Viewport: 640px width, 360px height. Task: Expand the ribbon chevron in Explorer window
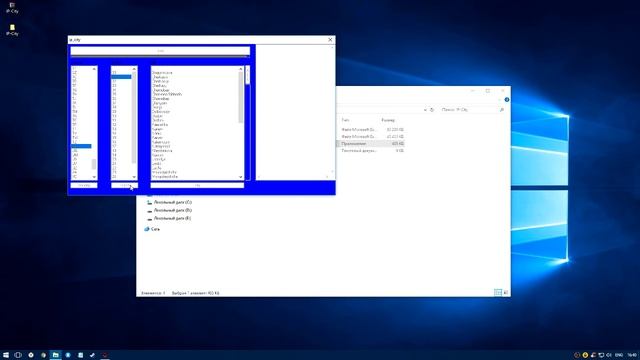click(x=499, y=100)
